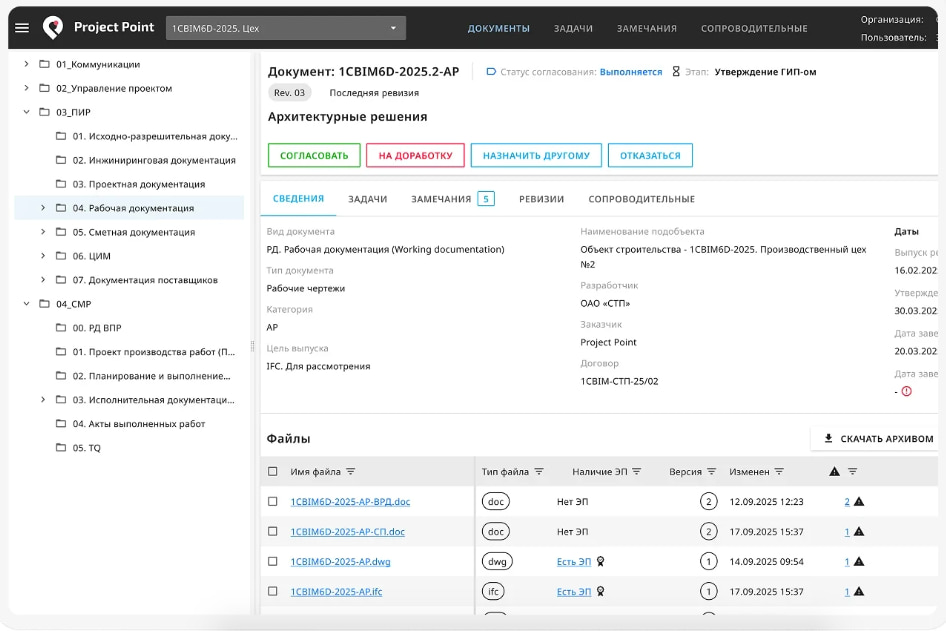Switch to the РЕВИЗИИ tab
946x631 pixels.
[541, 199]
